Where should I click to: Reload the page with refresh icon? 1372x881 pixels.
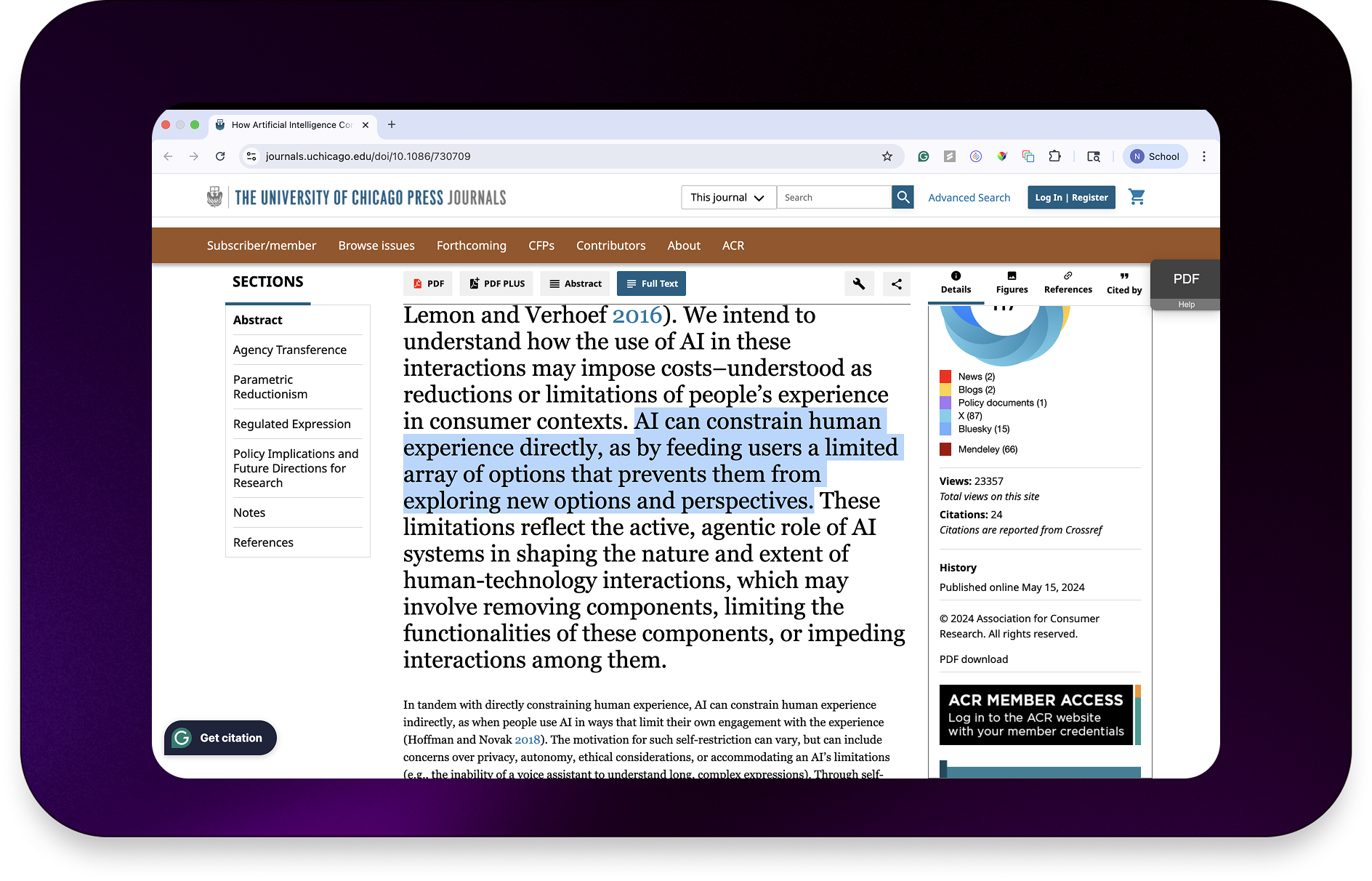(220, 156)
